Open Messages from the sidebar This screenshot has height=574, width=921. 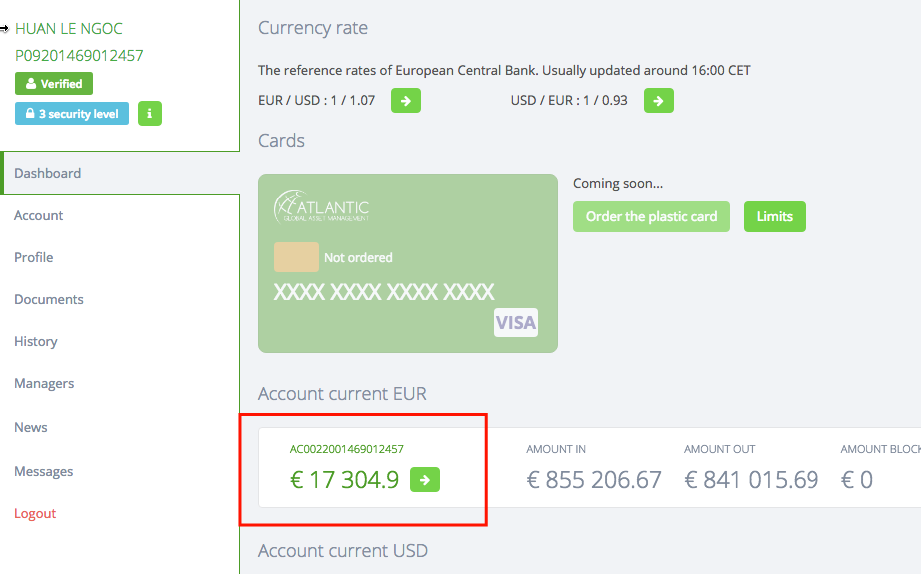44,471
